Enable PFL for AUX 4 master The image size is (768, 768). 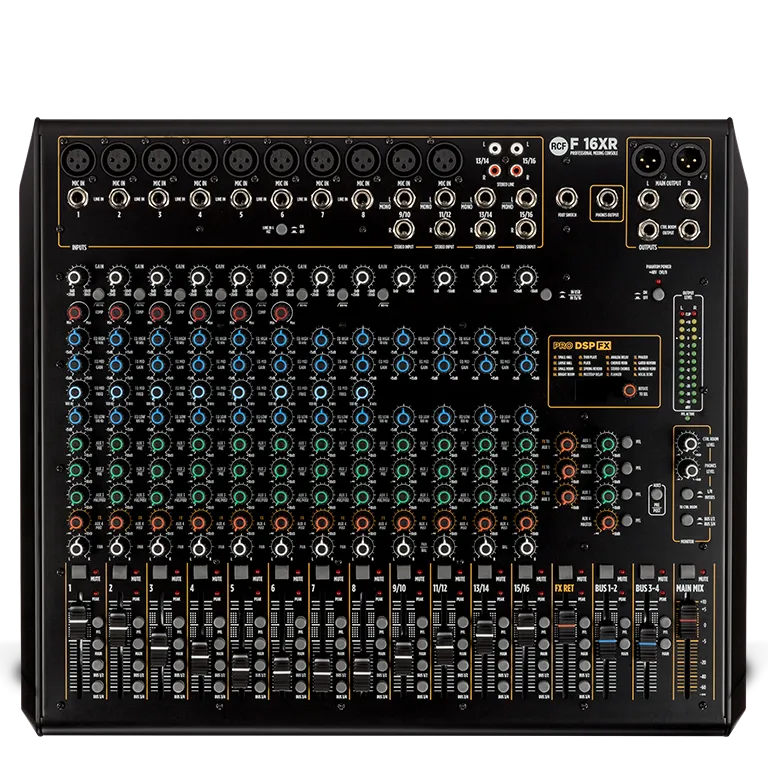tap(627, 520)
